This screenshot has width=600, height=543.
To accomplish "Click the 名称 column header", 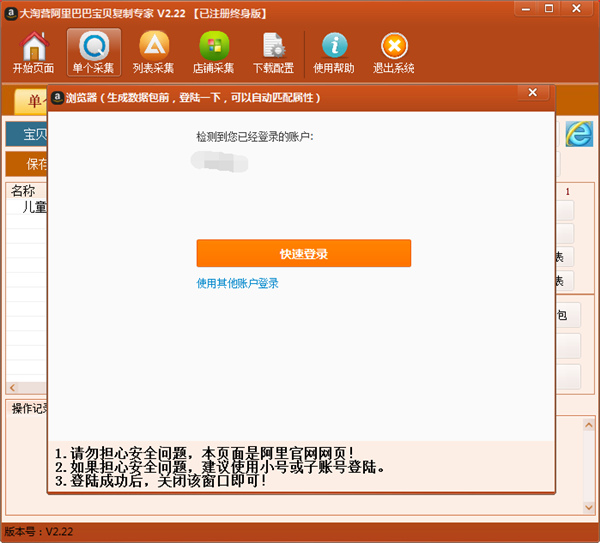I will tap(24, 191).
